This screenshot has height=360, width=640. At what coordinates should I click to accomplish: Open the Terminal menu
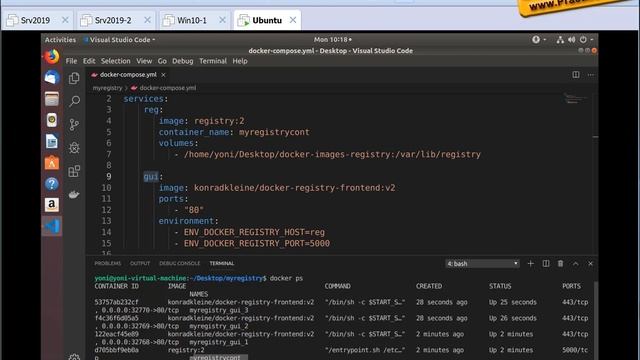(x=213, y=61)
